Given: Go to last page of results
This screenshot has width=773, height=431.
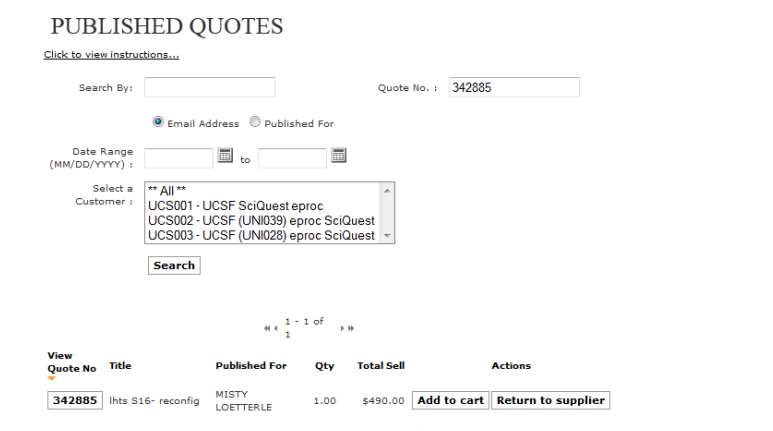Looking at the screenshot, I should click(x=351, y=328).
